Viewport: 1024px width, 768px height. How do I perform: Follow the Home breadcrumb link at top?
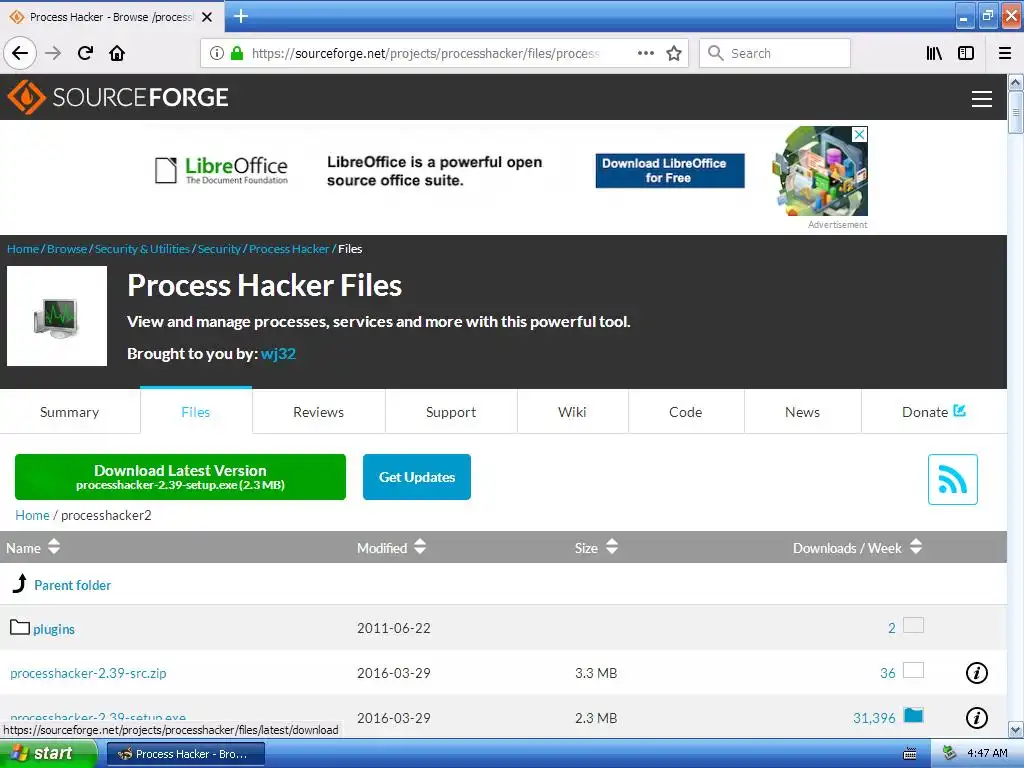23,249
